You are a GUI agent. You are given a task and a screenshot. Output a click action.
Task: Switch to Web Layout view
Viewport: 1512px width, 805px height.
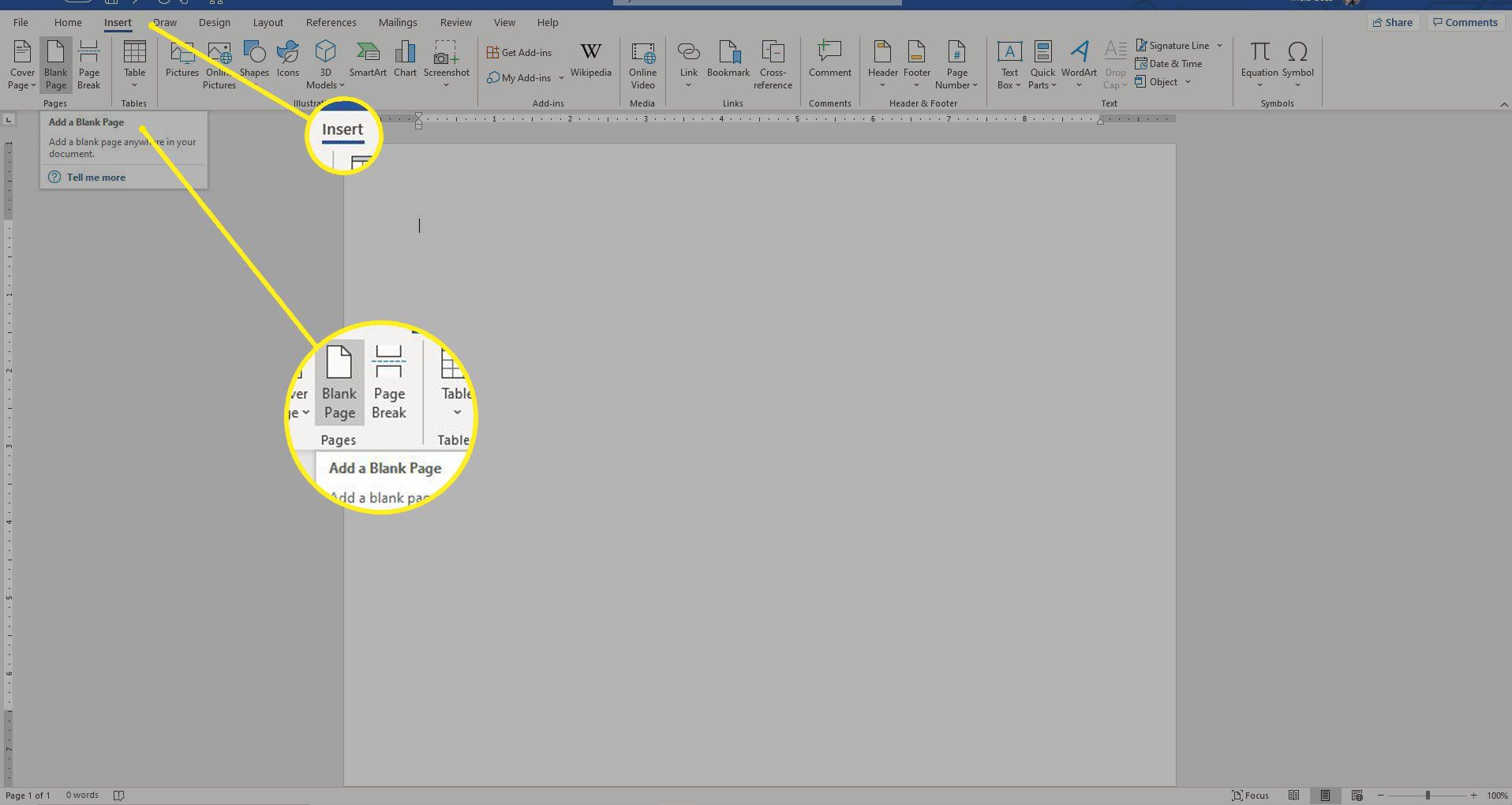click(1357, 795)
